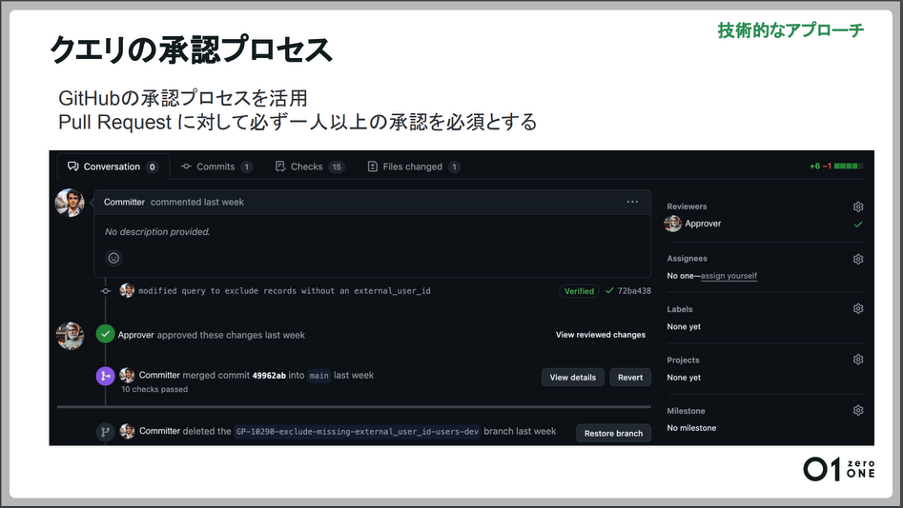
Task: Click the assign yourself link
Action: pos(729,276)
